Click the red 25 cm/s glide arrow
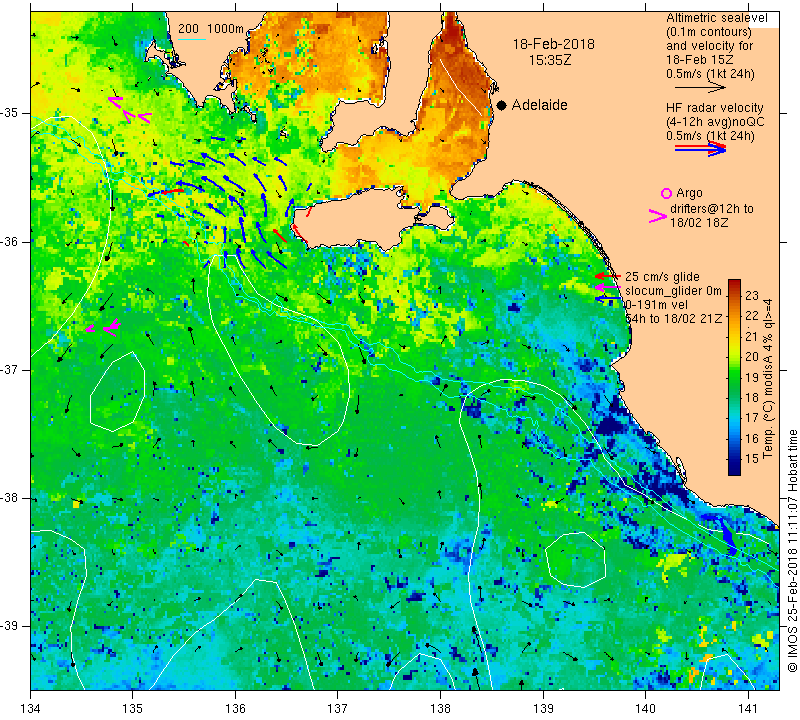Viewport: 800px width, 720px height. click(x=608, y=276)
